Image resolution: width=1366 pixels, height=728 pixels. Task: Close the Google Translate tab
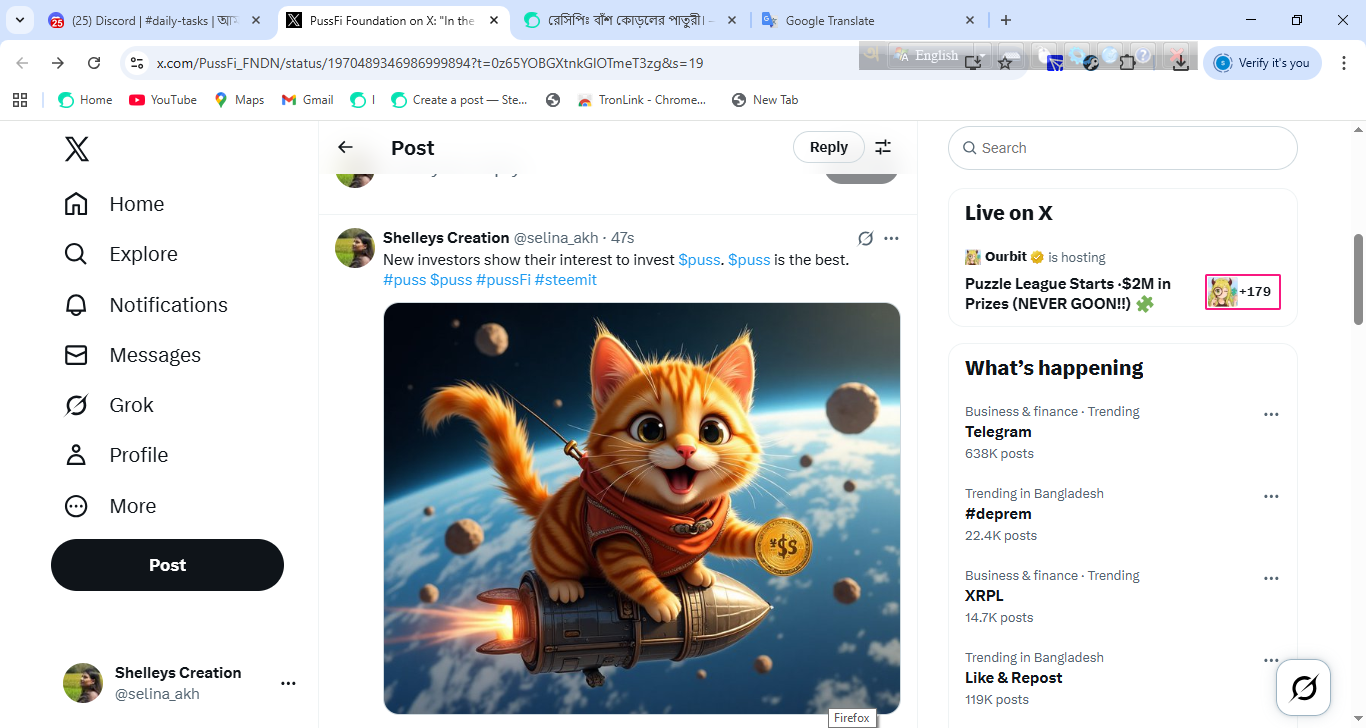pos(969,20)
